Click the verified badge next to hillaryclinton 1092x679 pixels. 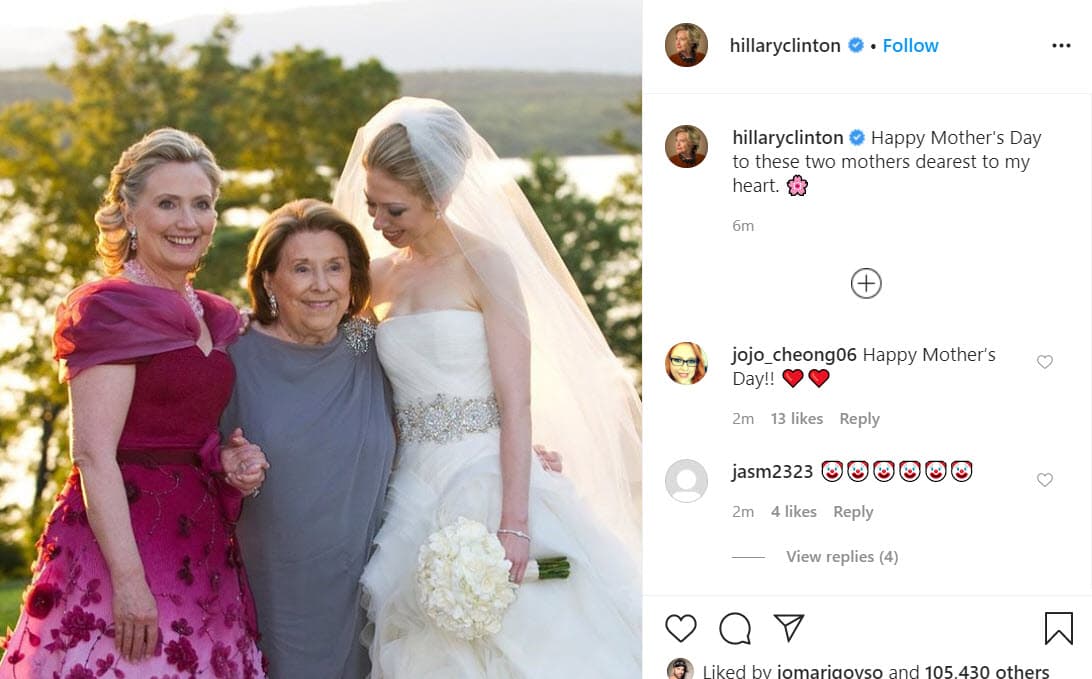[x=855, y=45]
